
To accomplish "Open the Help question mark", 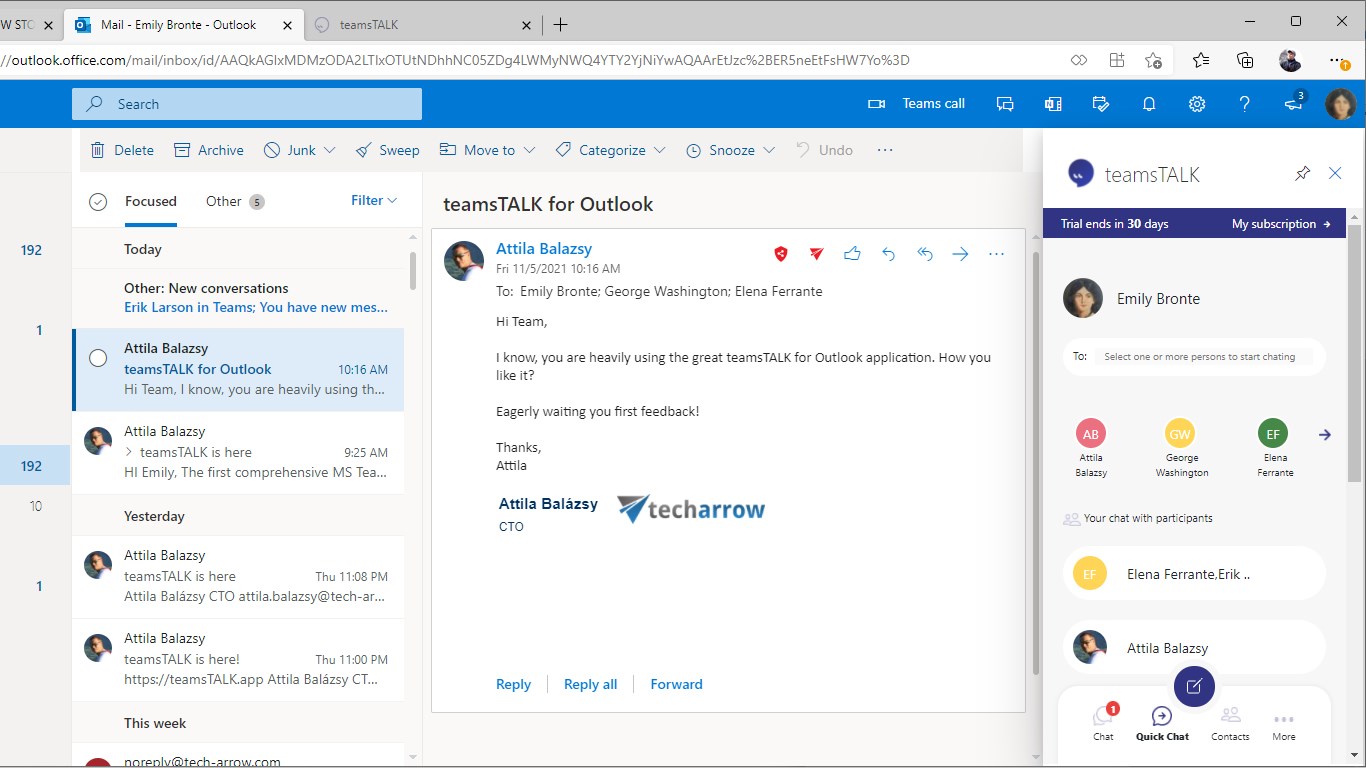I will 1245,104.
